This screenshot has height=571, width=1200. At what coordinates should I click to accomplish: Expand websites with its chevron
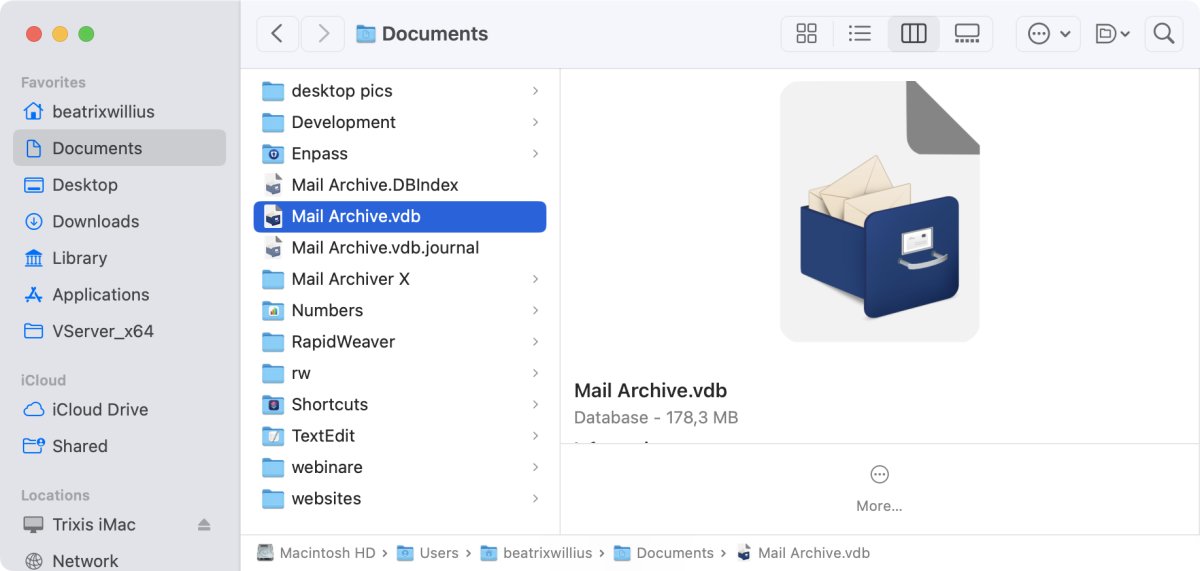[x=536, y=498]
